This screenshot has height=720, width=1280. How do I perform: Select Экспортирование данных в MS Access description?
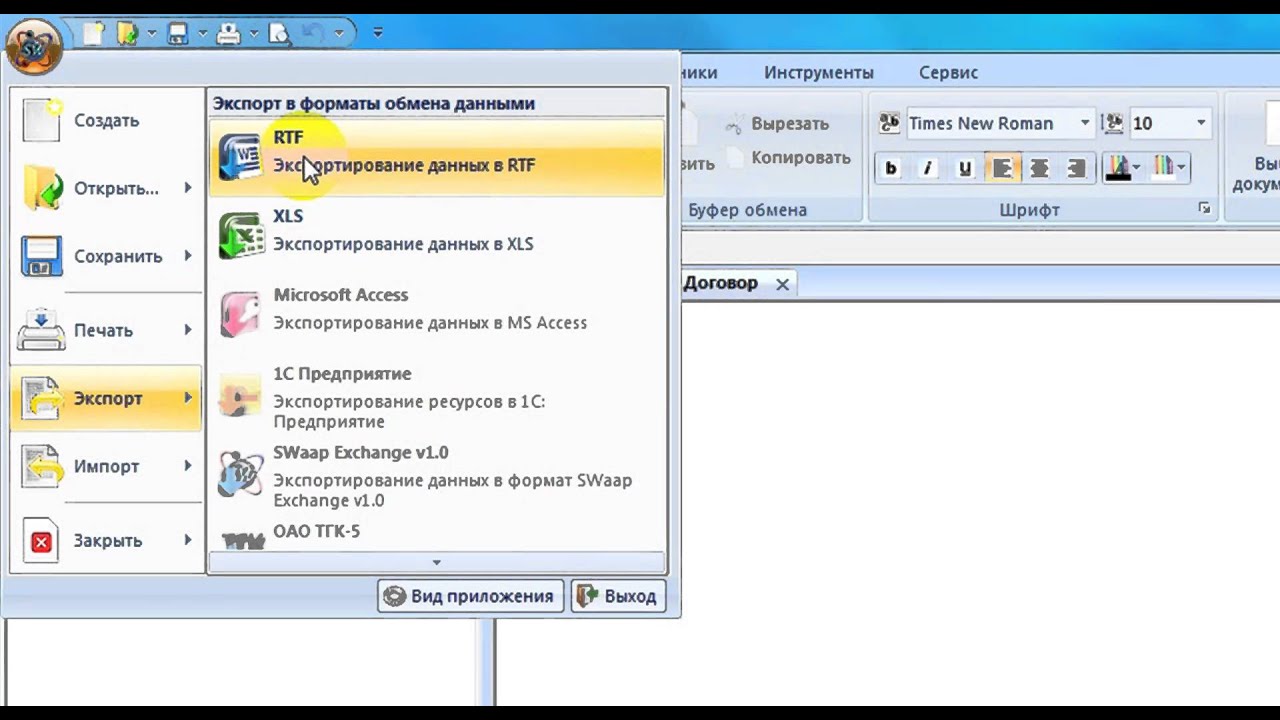point(430,323)
